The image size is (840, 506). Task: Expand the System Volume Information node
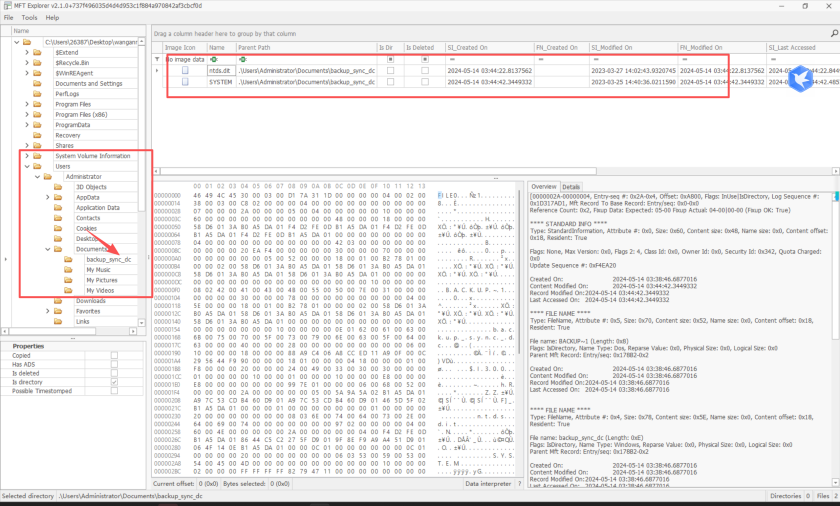26,156
